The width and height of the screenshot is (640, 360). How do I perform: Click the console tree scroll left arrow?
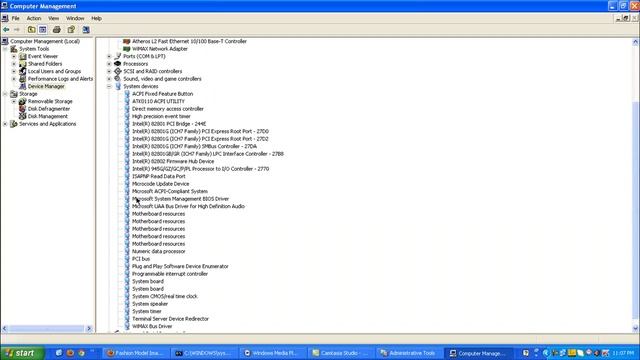point(4,329)
